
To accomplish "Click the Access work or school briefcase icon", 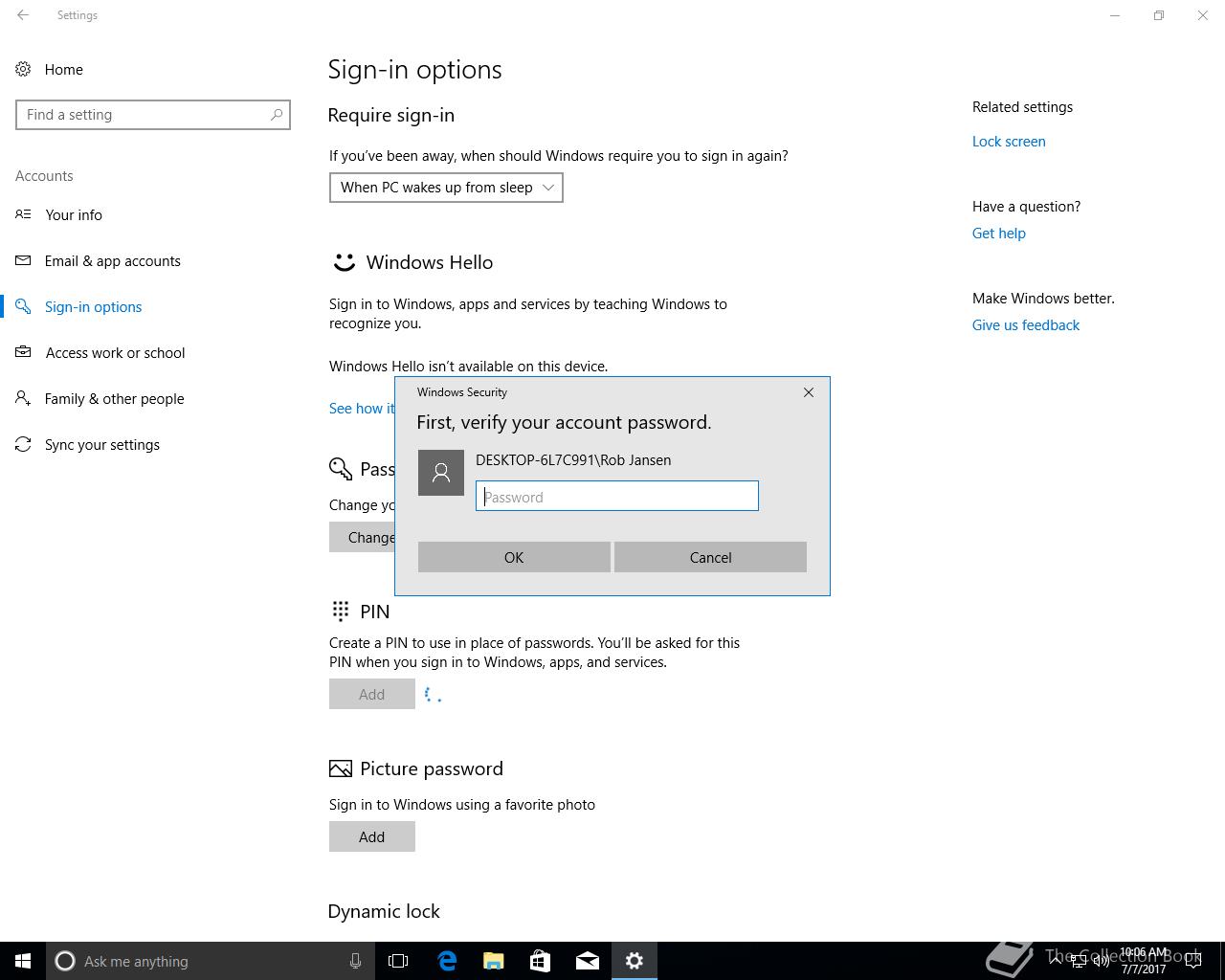I will click(x=23, y=352).
